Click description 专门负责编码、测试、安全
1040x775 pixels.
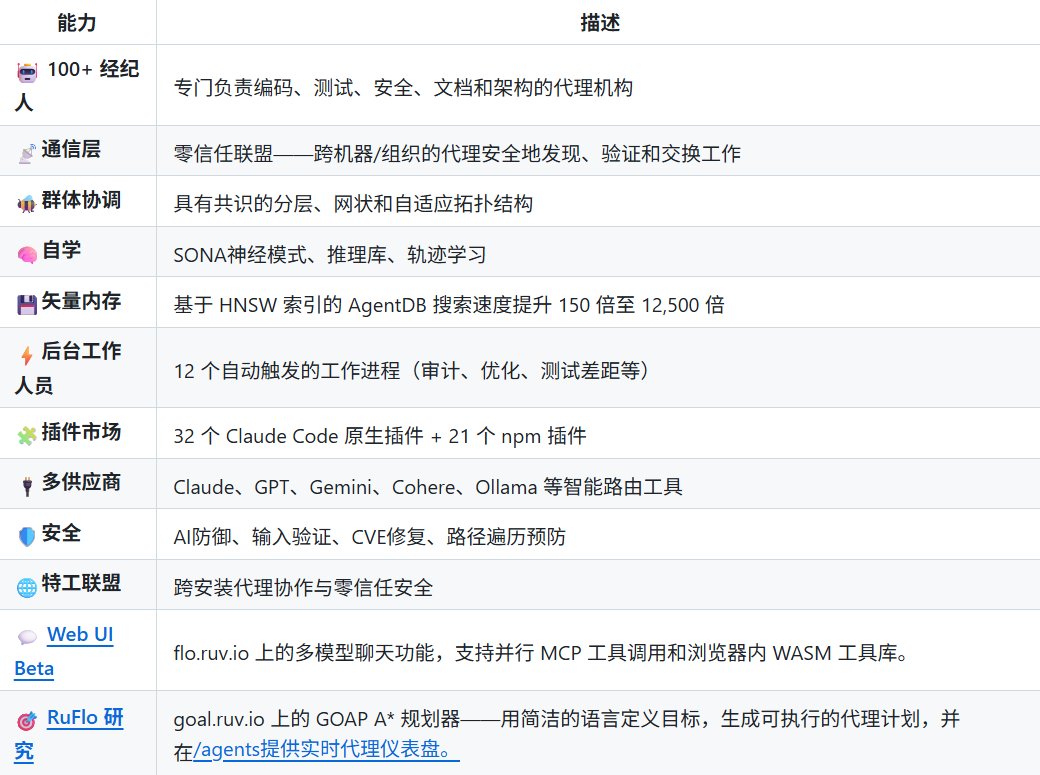pyautogui.click(x=403, y=88)
